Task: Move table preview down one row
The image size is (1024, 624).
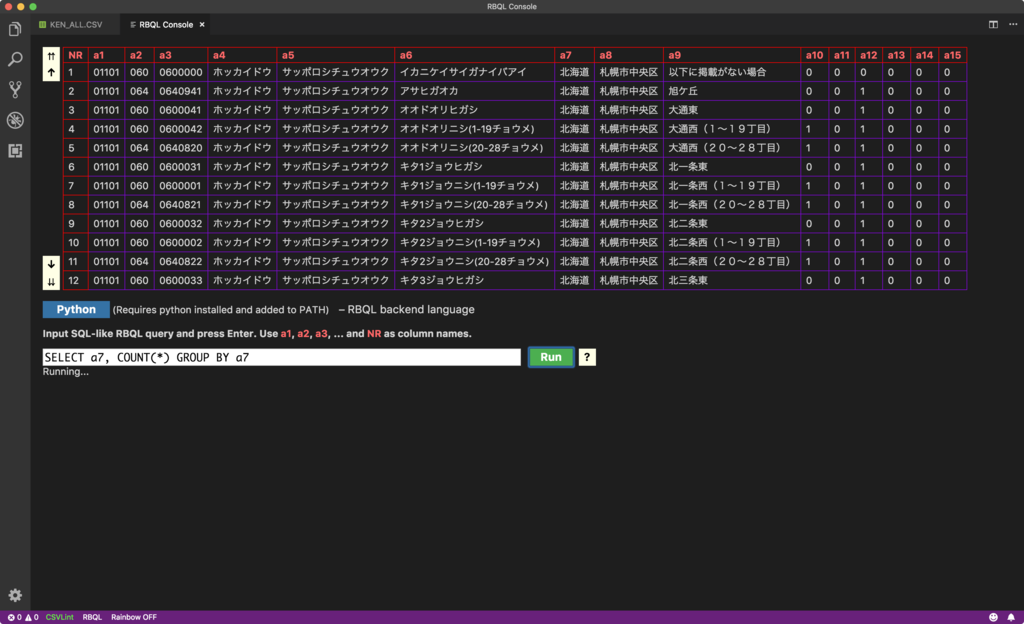Action: tap(52, 264)
